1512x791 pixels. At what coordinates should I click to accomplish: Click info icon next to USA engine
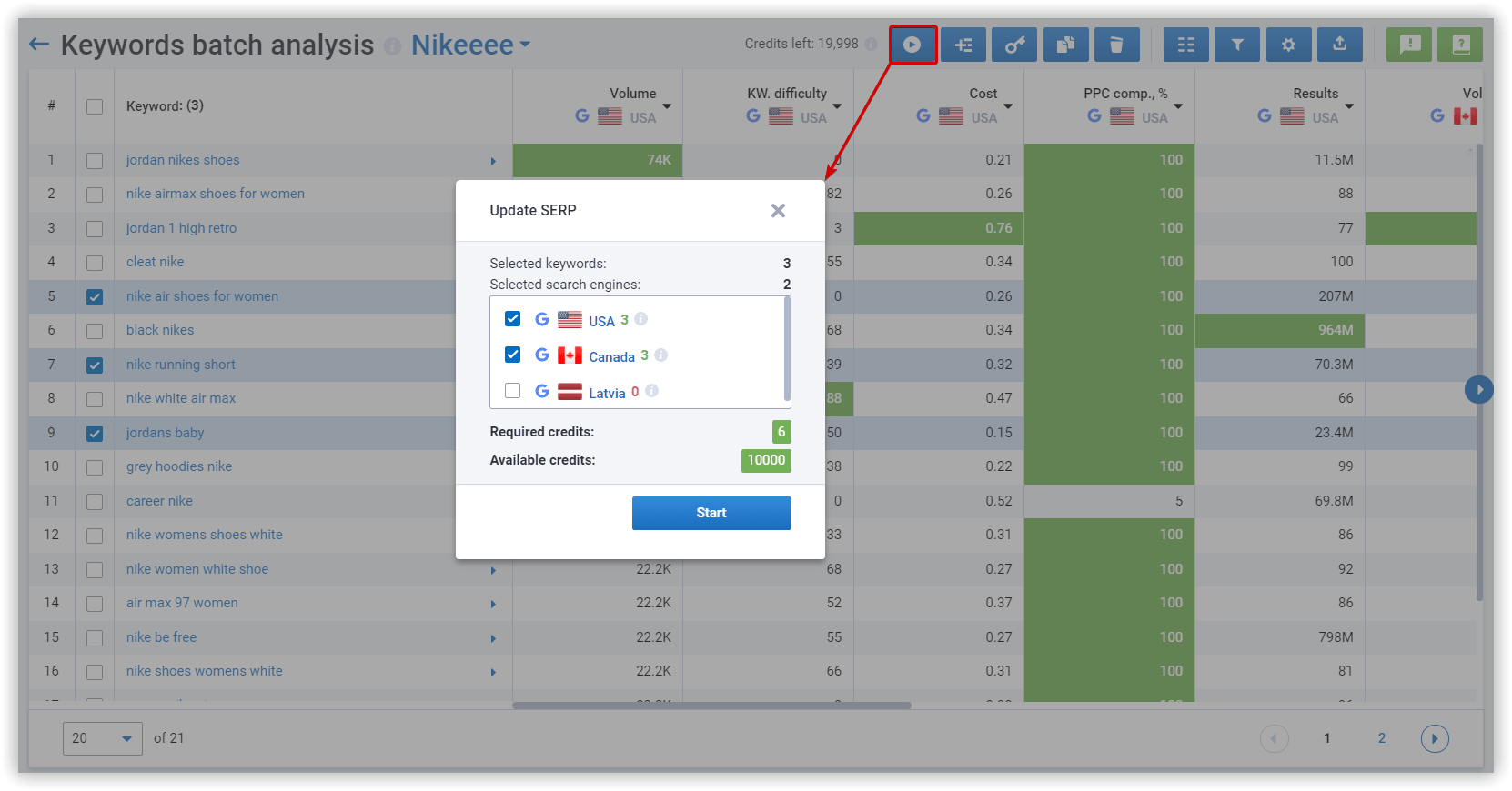coord(641,319)
